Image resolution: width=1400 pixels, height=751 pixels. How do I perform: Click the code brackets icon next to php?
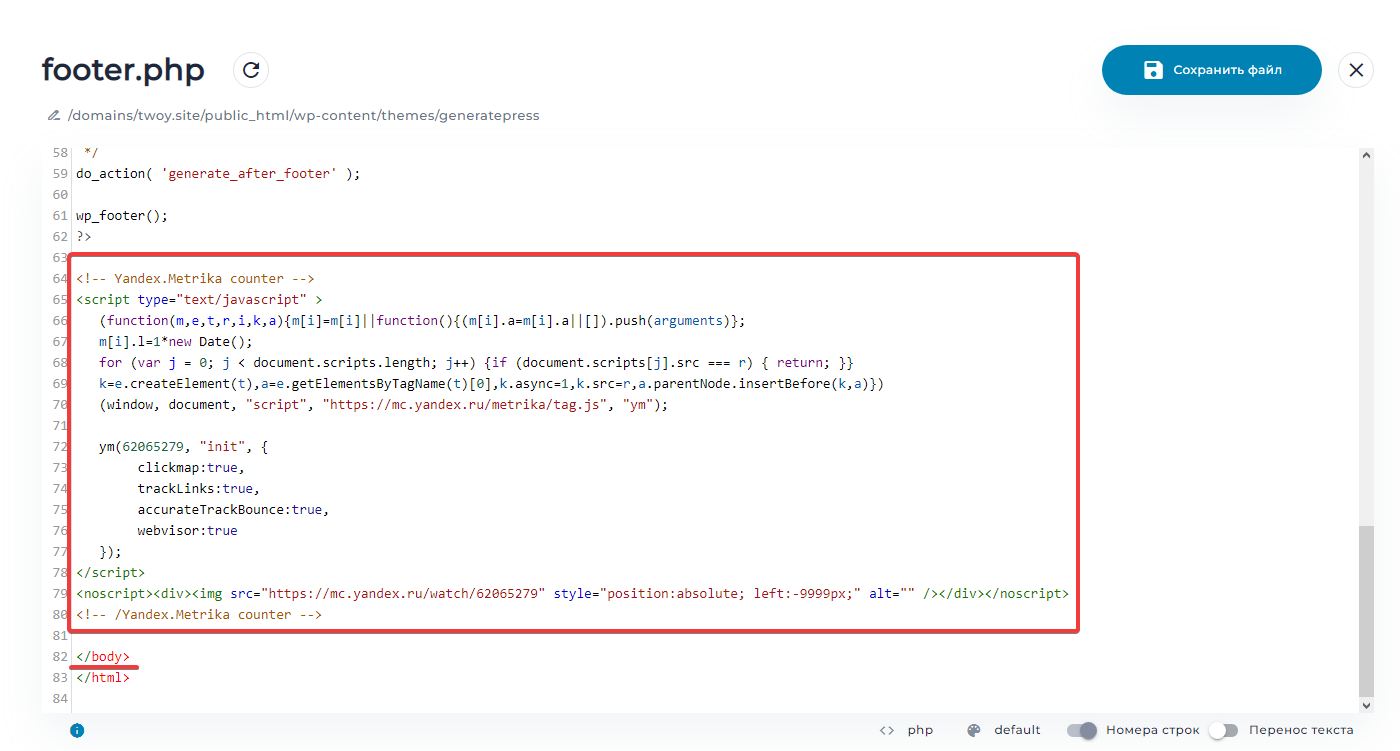coord(886,730)
